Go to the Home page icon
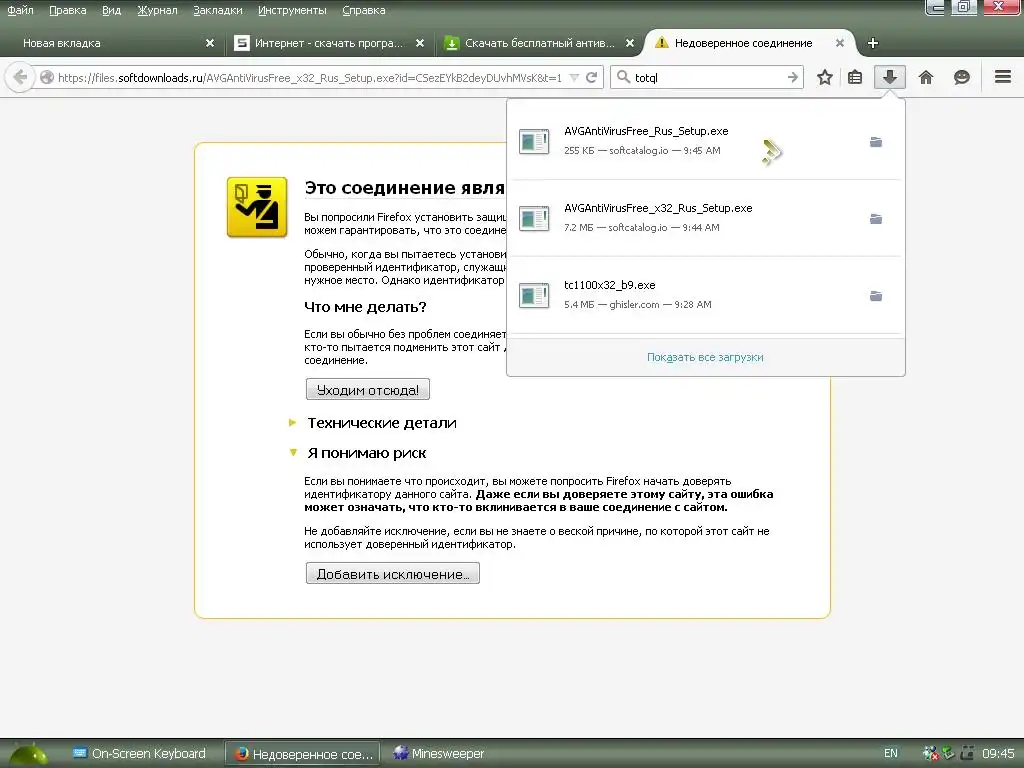 (925, 78)
